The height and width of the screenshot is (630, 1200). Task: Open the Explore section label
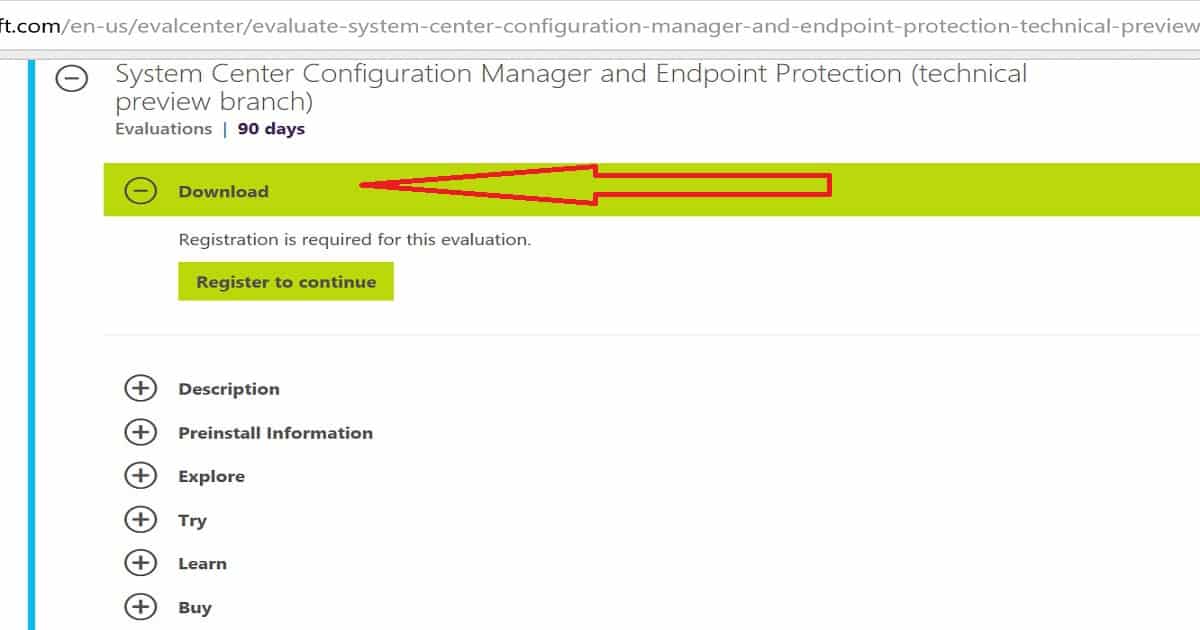(211, 477)
